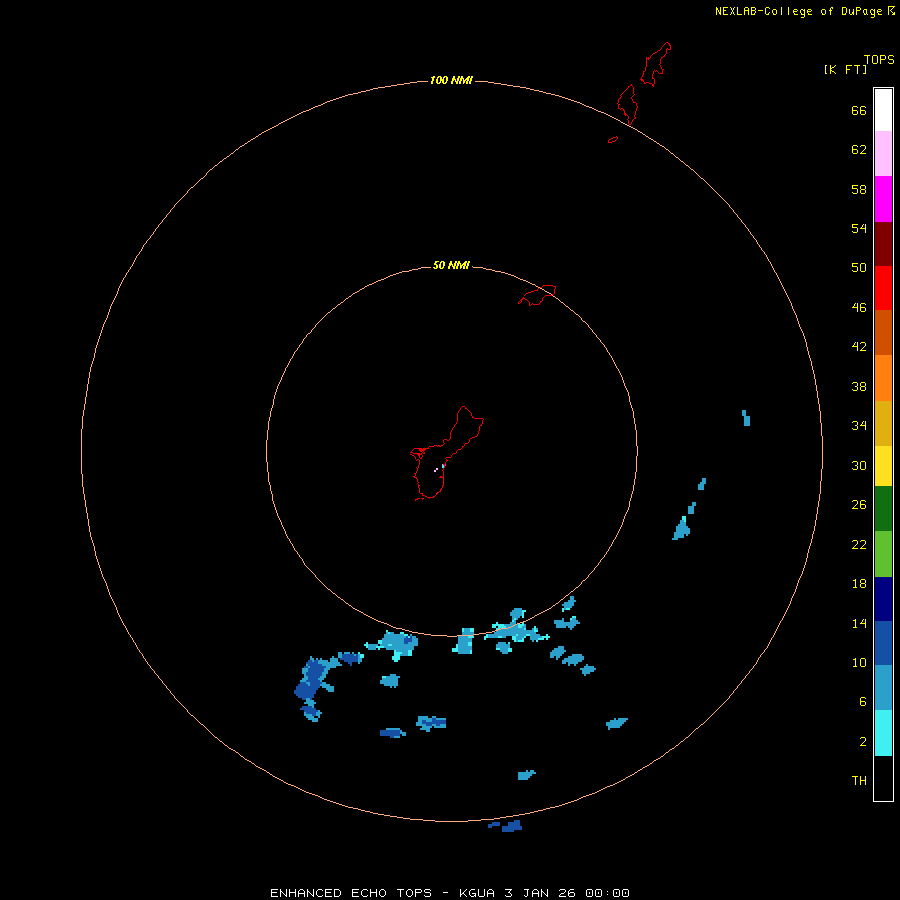The height and width of the screenshot is (900, 900).
Task: Select the bright red legend swatch
Action: [x=883, y=288]
